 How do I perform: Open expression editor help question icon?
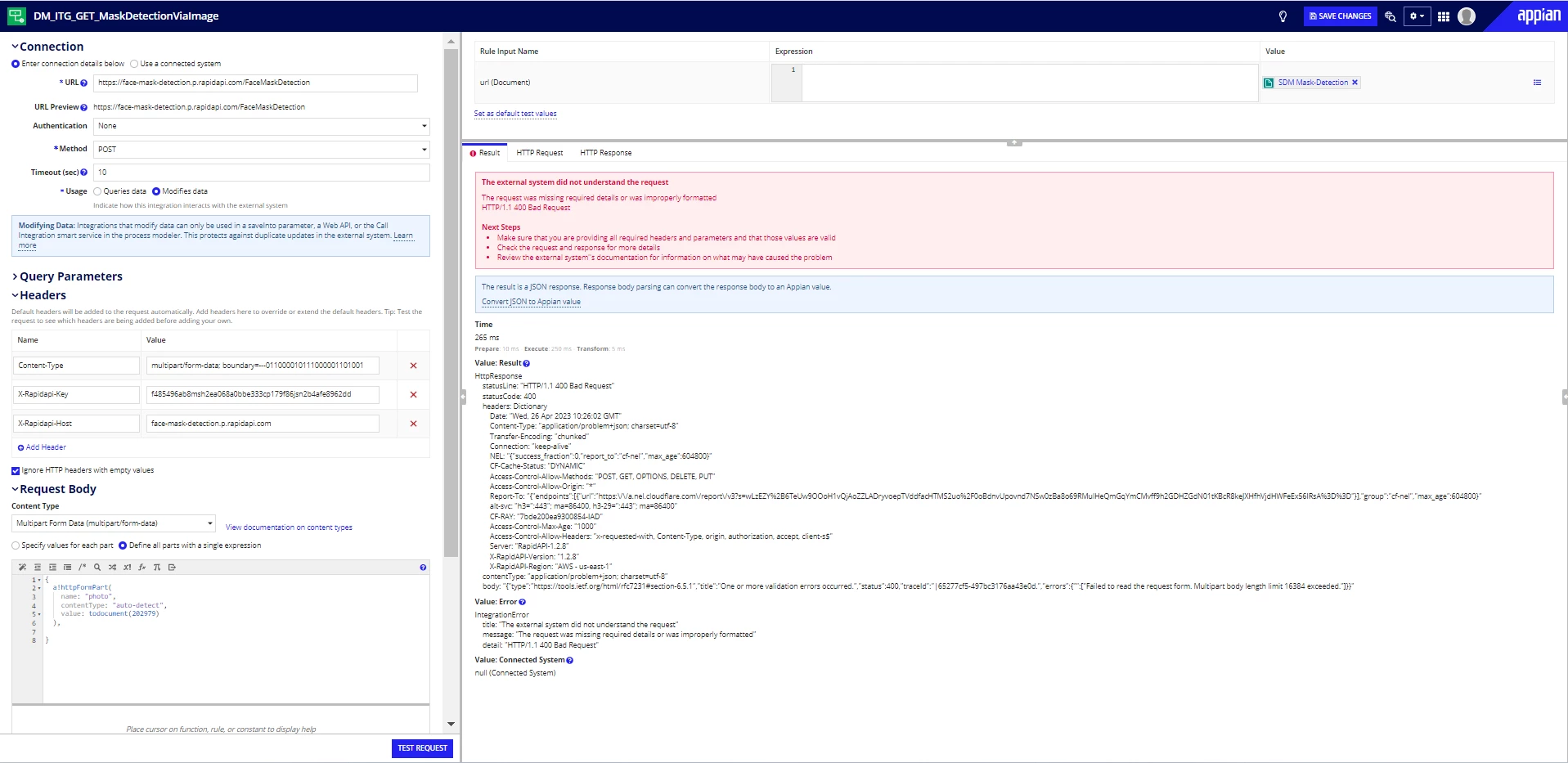(423, 567)
